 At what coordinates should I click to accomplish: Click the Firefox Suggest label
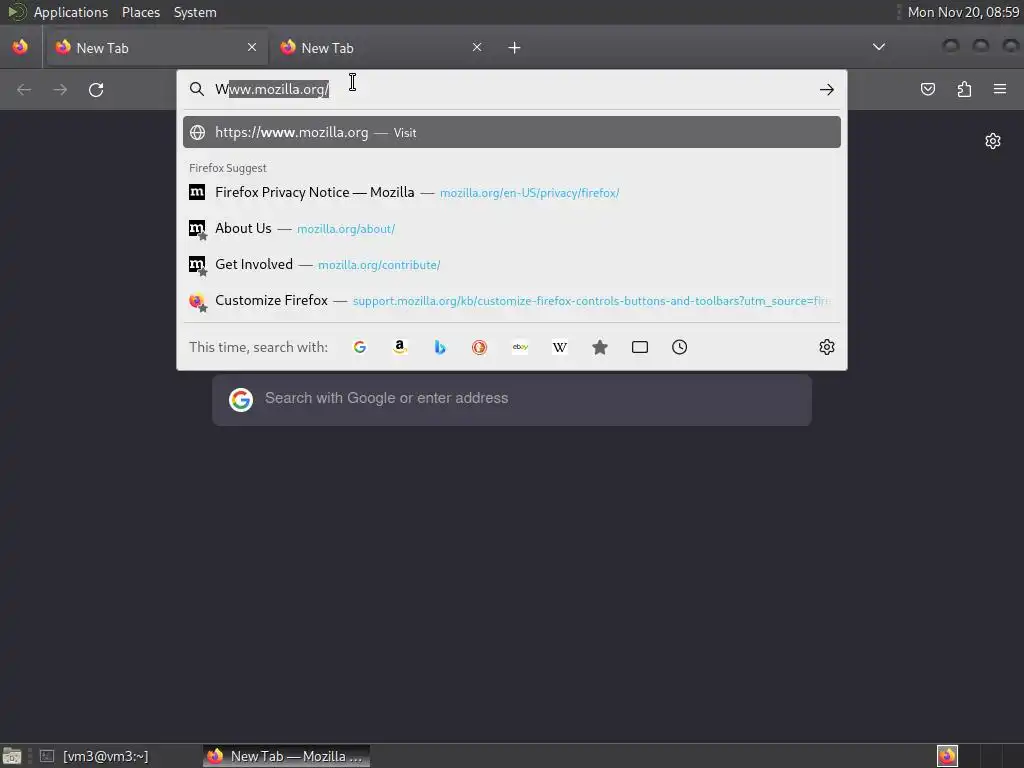(228, 168)
